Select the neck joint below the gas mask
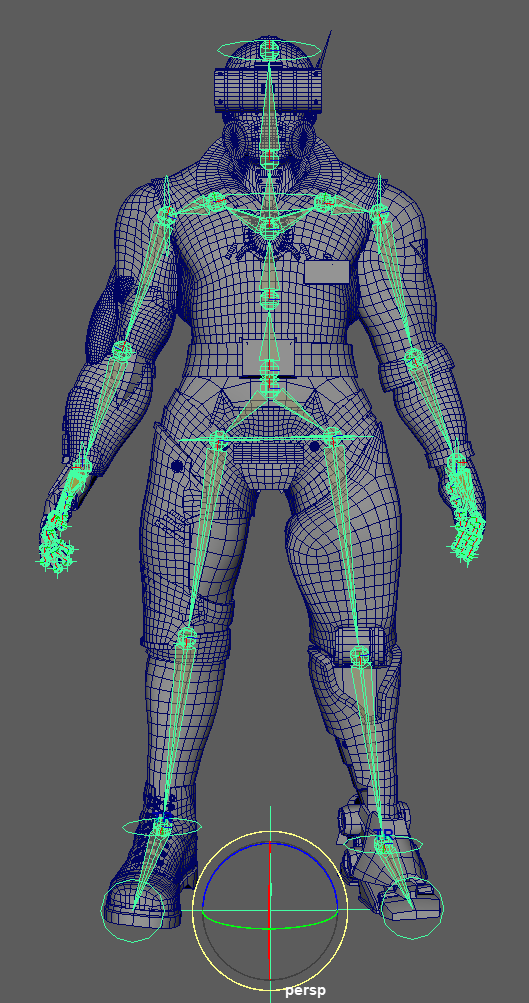The width and height of the screenshot is (529, 1003). click(x=270, y=156)
